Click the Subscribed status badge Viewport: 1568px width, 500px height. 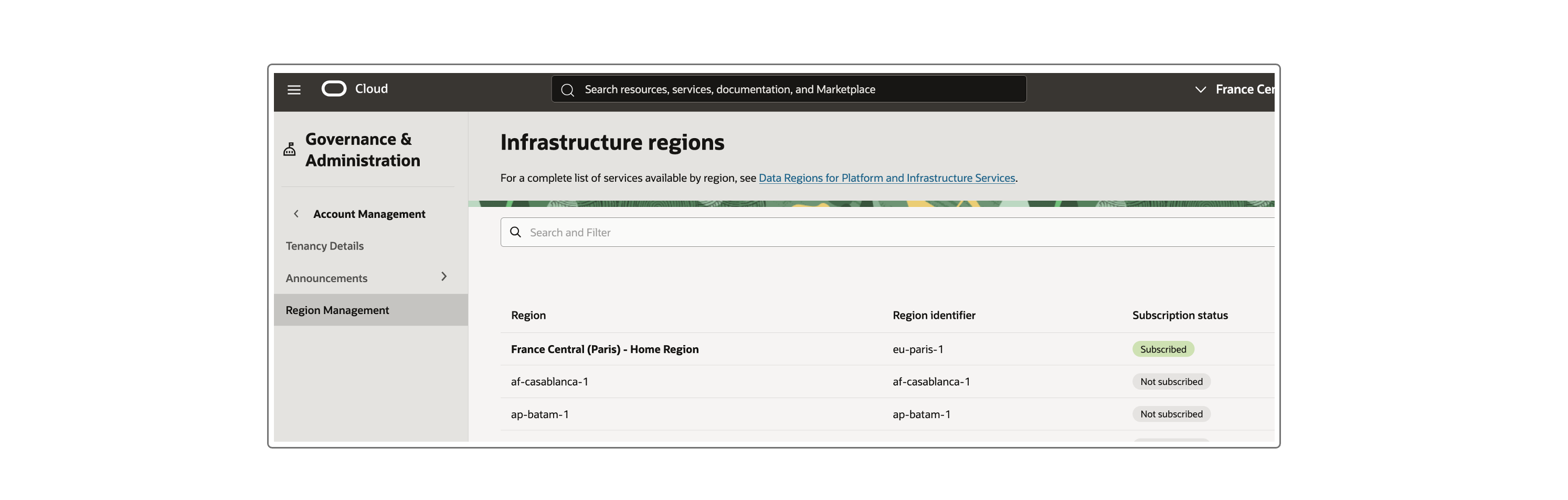coord(1162,349)
